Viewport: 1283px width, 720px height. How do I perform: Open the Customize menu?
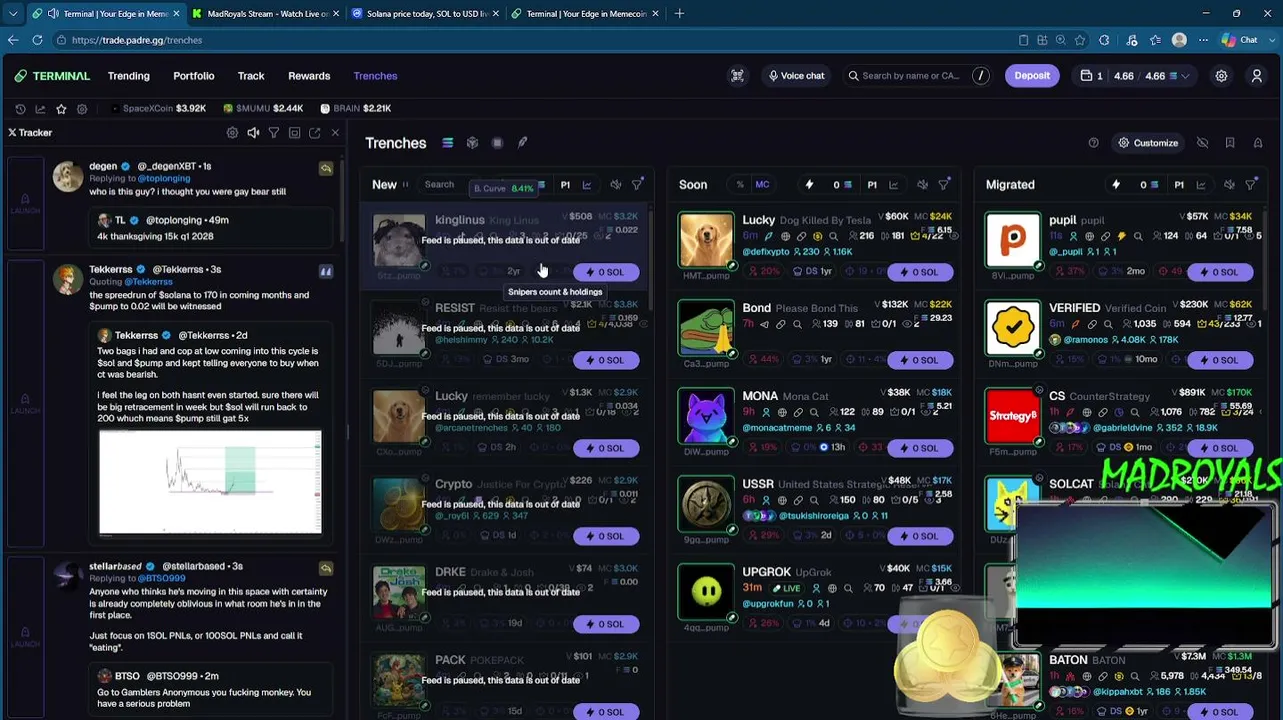[1148, 143]
